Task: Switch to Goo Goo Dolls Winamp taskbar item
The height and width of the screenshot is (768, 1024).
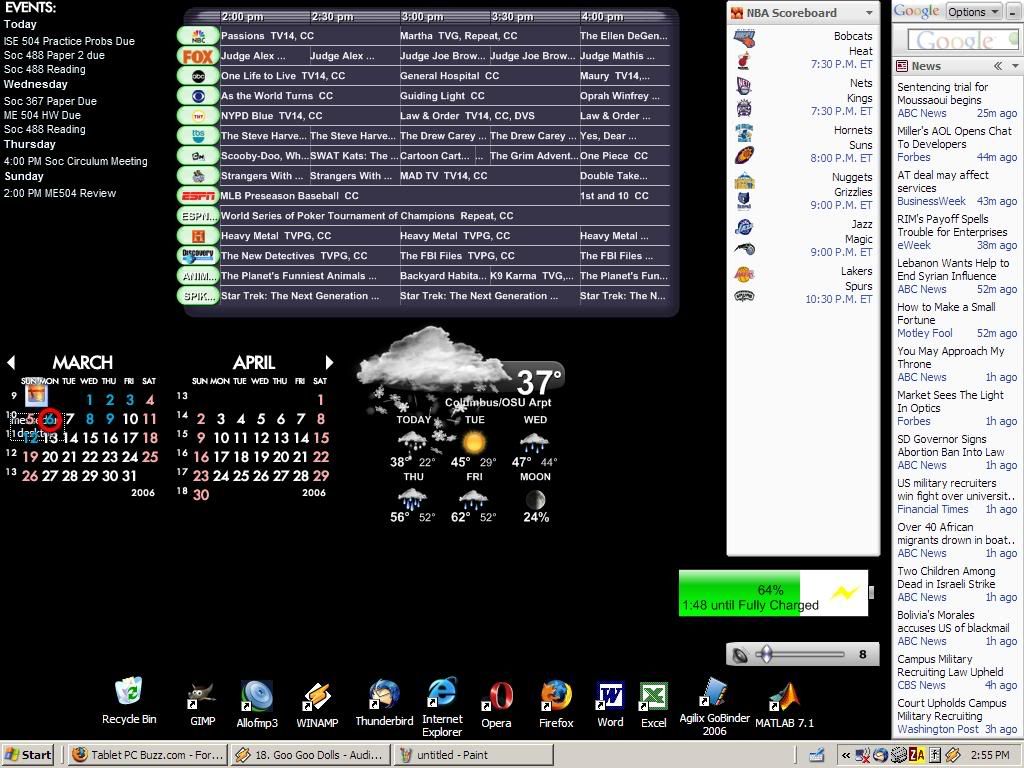Action: 310,756
